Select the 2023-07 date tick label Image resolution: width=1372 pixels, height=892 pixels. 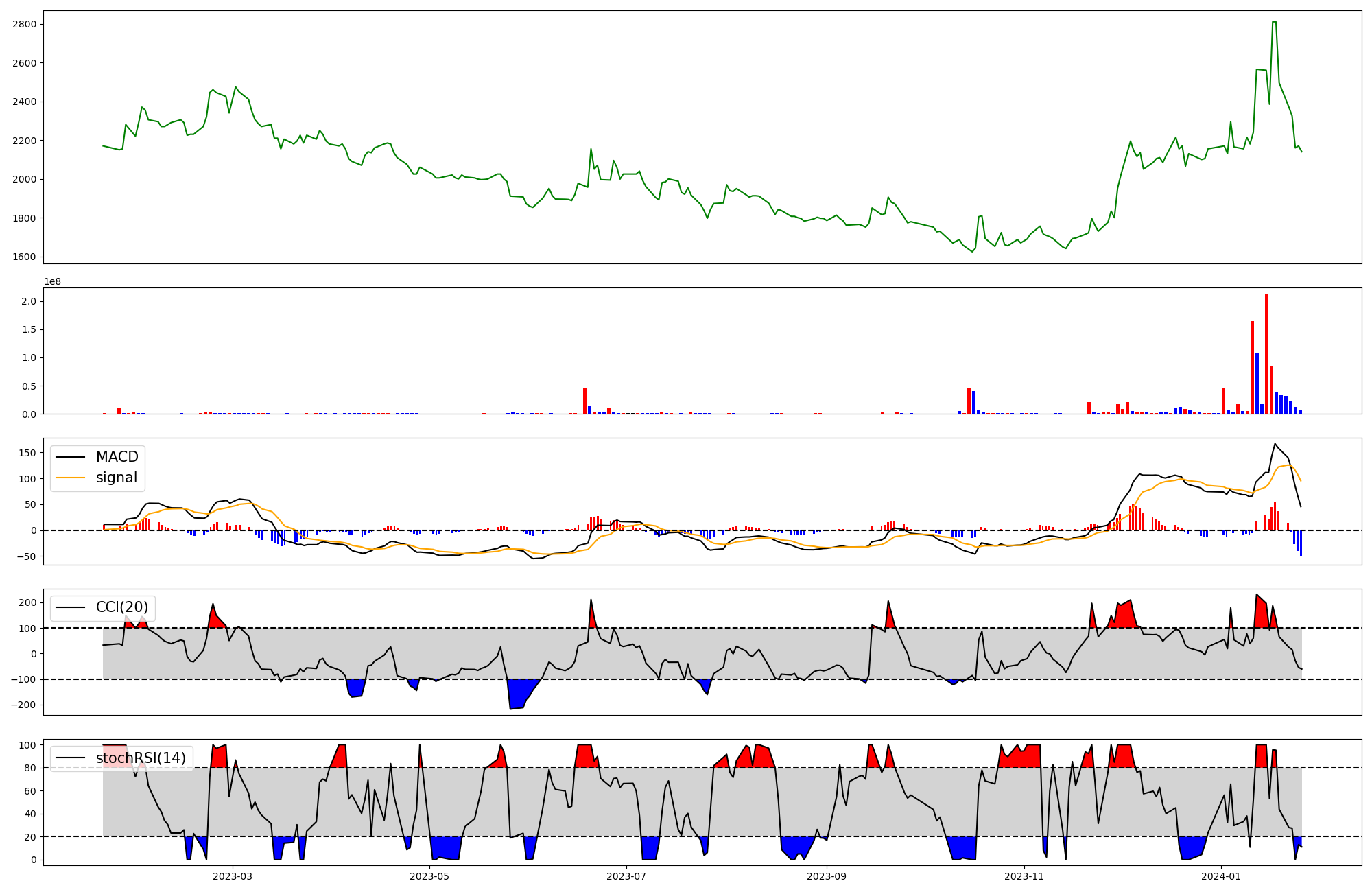(x=627, y=876)
